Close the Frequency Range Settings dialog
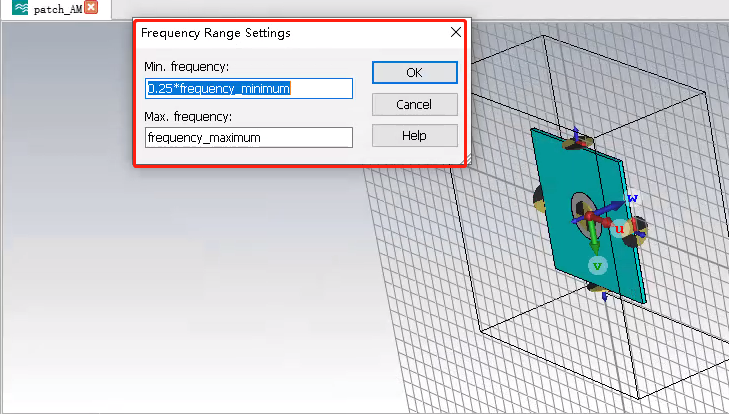The width and height of the screenshot is (729, 414). (456, 32)
